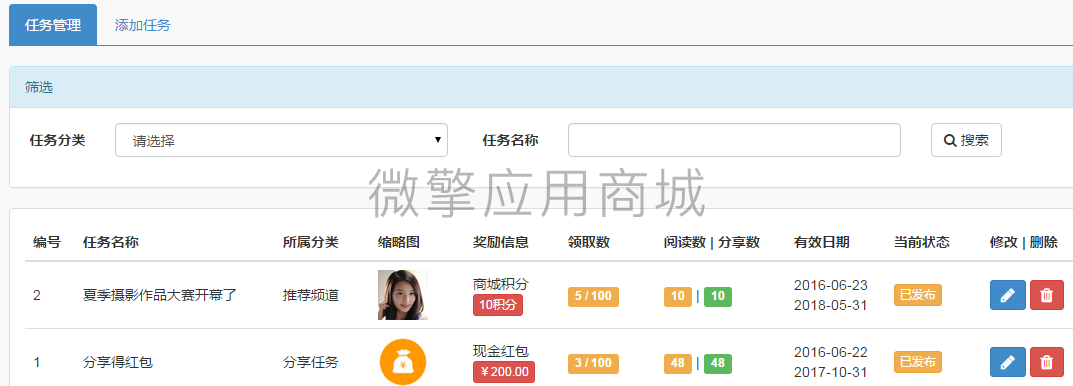This screenshot has height=386, width=1073.
Task: Click the ￥200.00 reward badge
Action: [504, 372]
